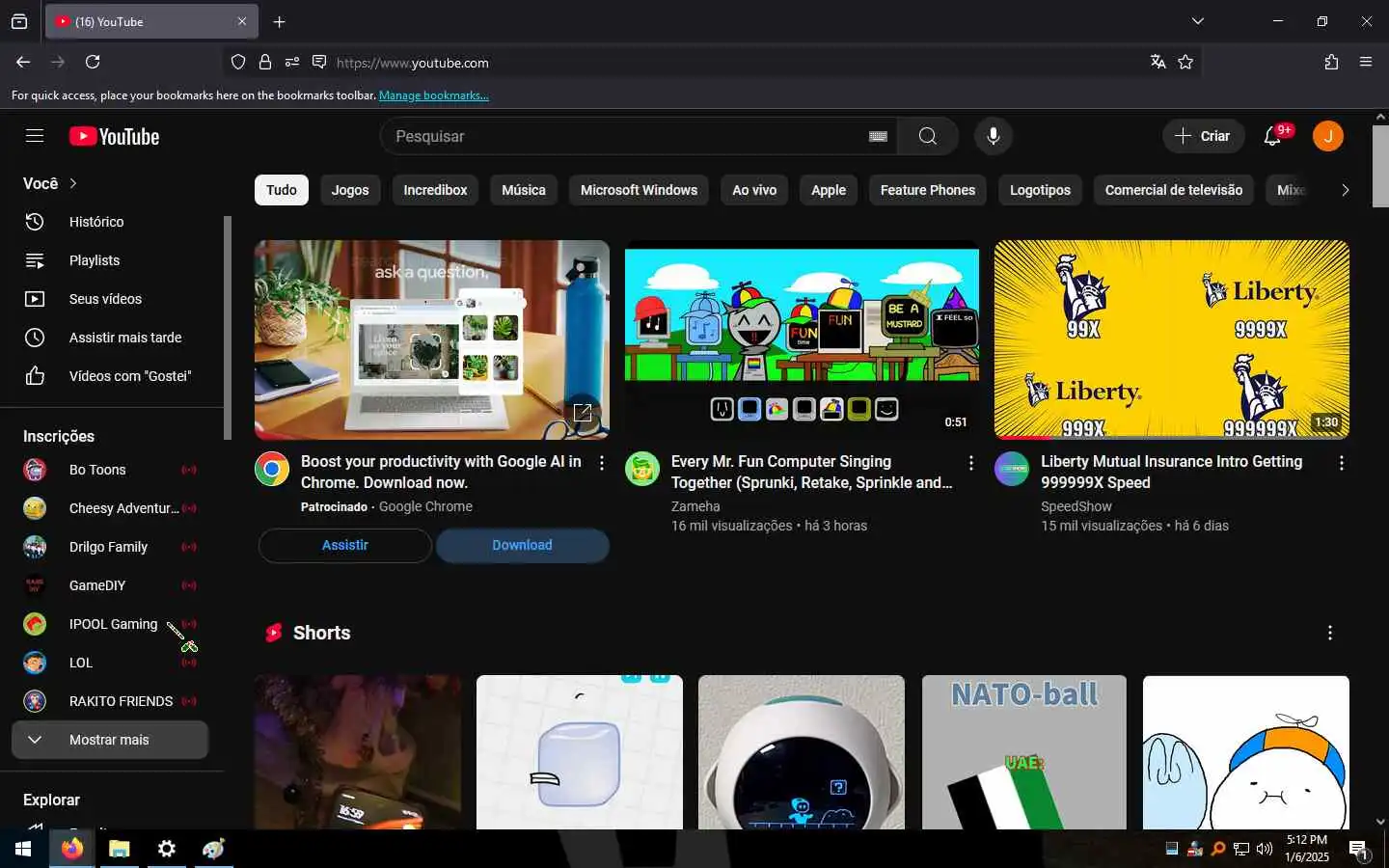
Task: Open the Liberty 9999X video thumbnail
Action: [1171, 339]
